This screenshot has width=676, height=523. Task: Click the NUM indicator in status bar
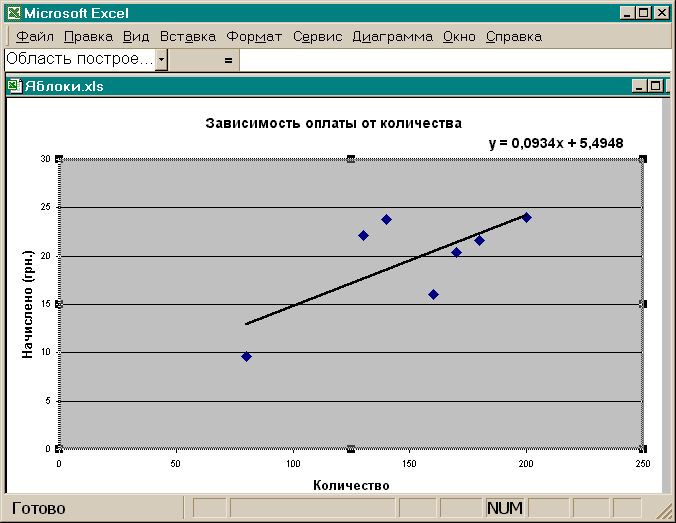click(x=504, y=508)
